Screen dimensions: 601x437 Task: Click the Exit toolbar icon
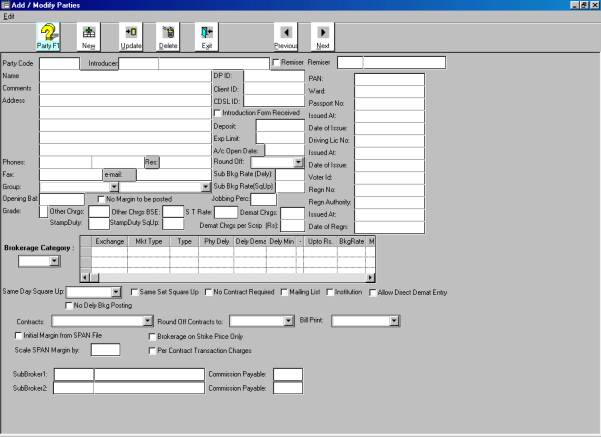(x=206, y=37)
